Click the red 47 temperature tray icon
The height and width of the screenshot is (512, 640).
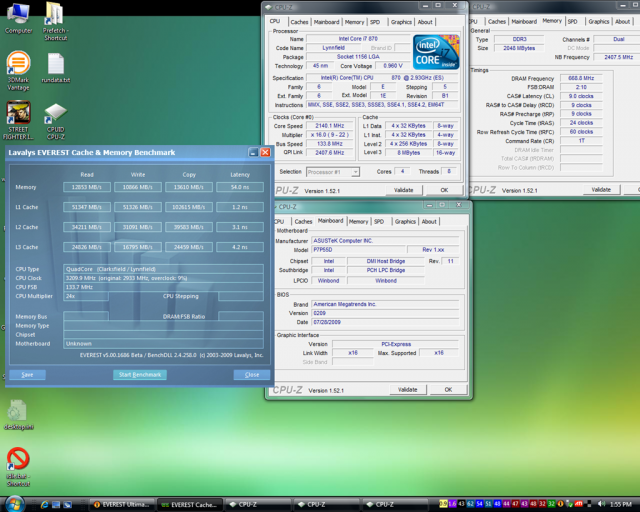[x=515, y=504]
